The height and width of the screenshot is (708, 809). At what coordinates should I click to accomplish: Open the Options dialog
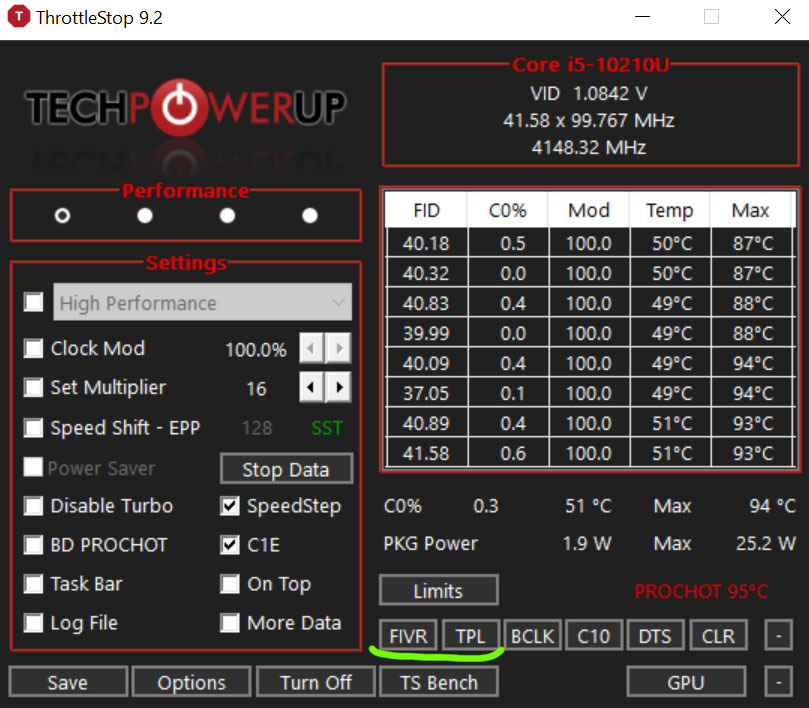(191, 682)
